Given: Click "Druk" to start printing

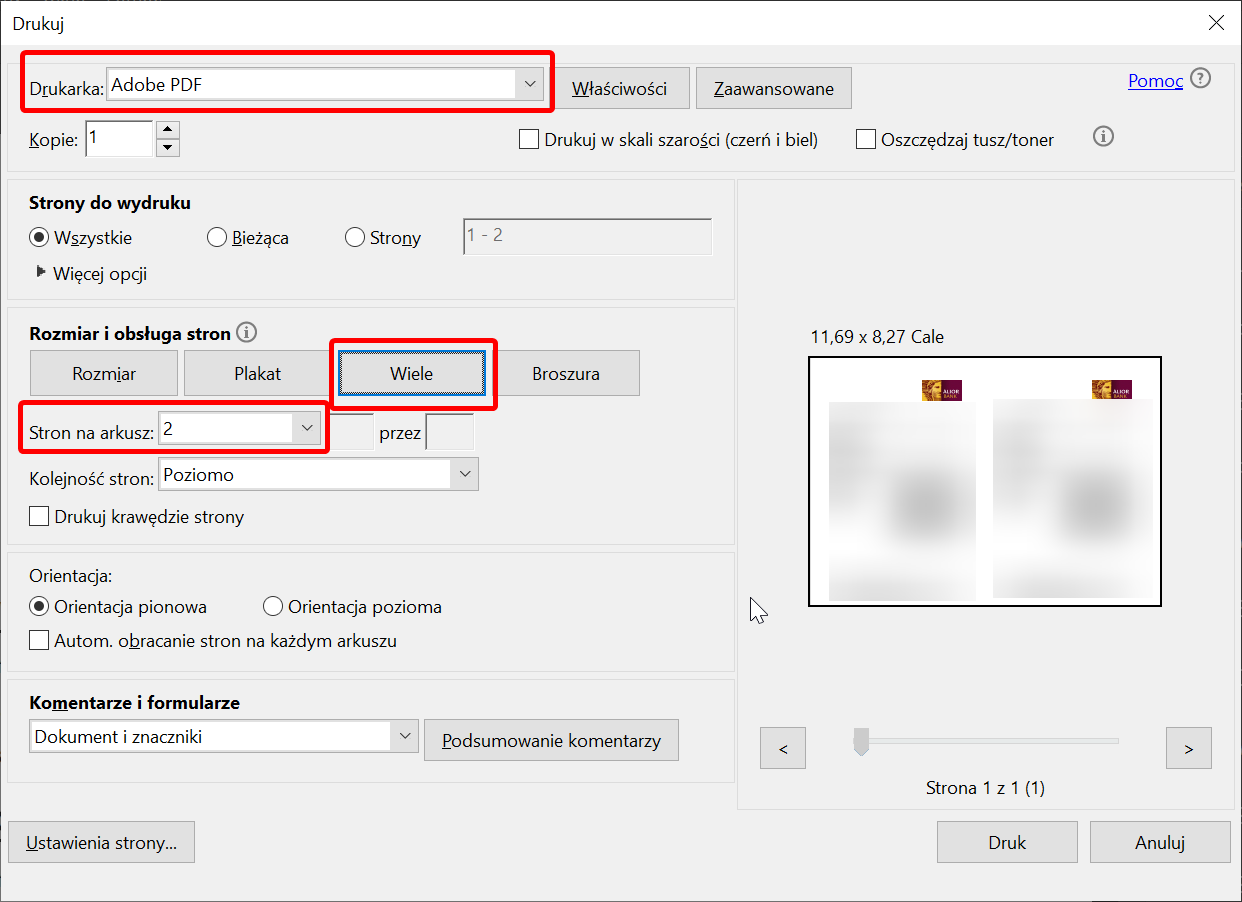Looking at the screenshot, I should (1007, 841).
